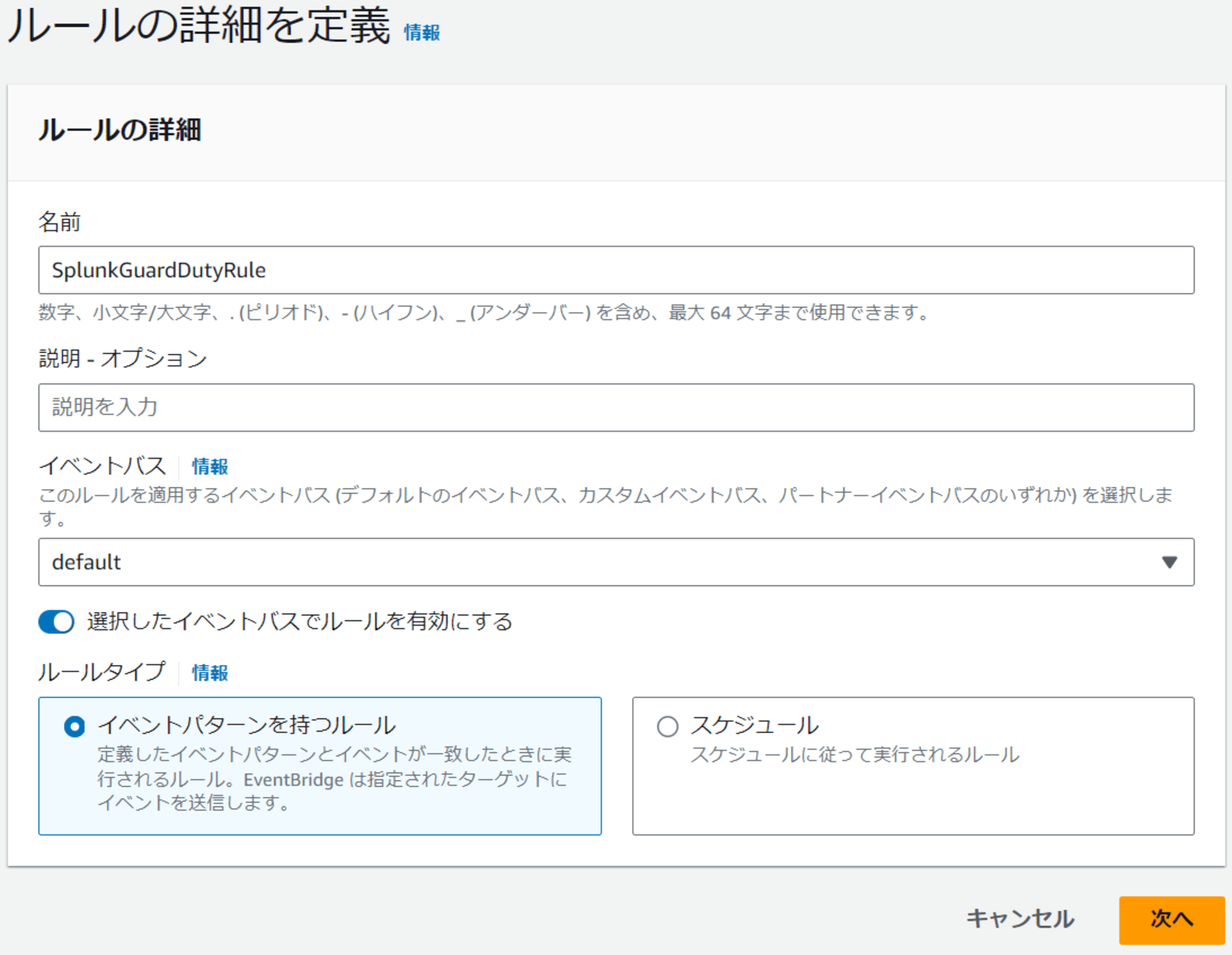Click 'ルールの詳細' panel heading
The image size is (1232, 955).
pyautogui.click(x=120, y=130)
